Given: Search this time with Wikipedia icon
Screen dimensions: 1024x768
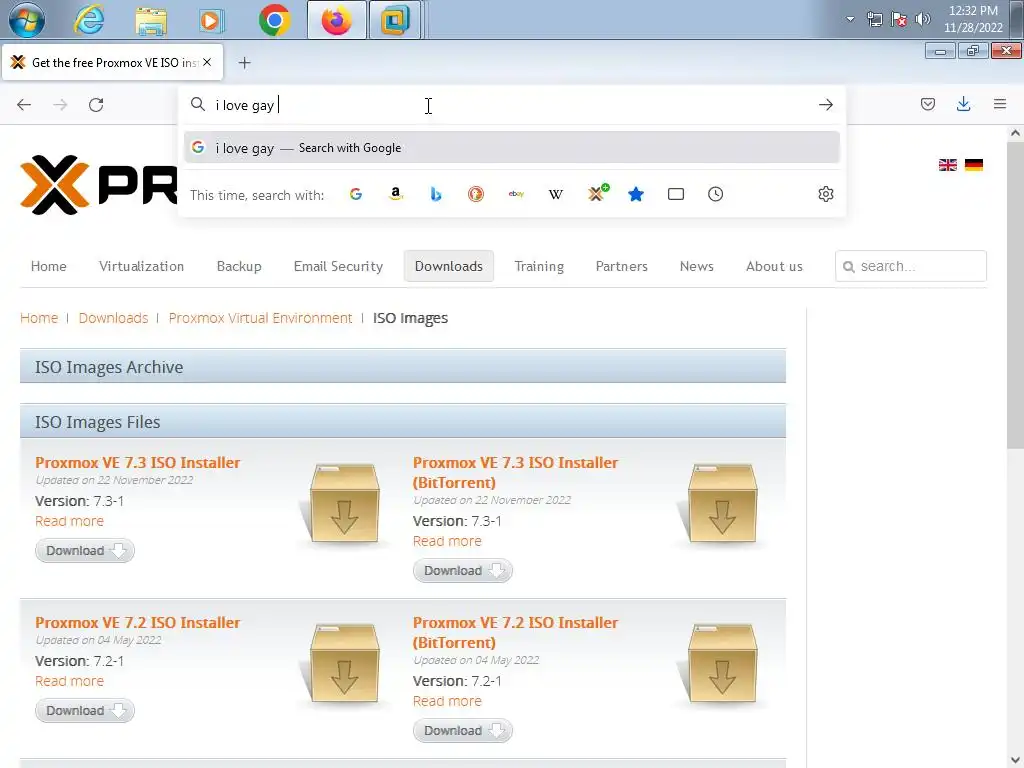Looking at the screenshot, I should pyautogui.click(x=556, y=194).
